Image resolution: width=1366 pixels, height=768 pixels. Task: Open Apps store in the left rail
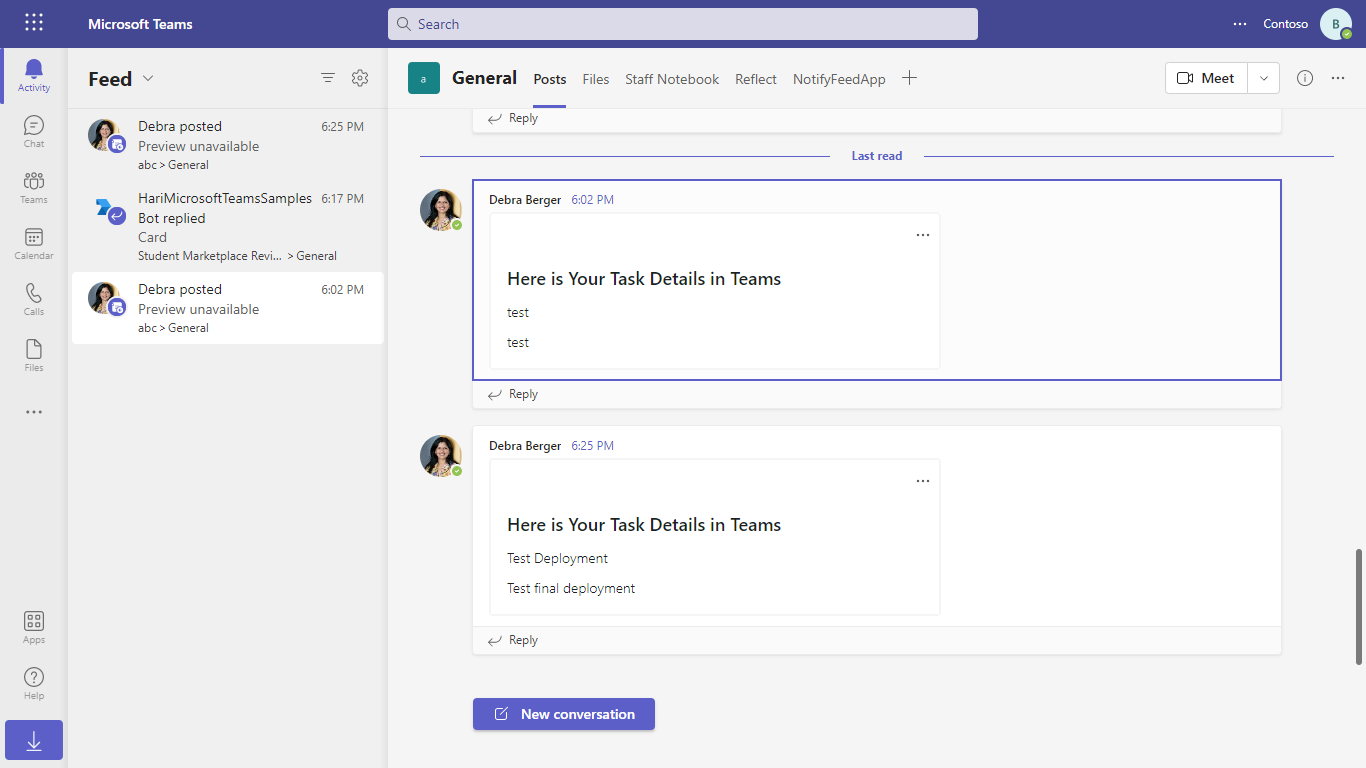tap(34, 628)
